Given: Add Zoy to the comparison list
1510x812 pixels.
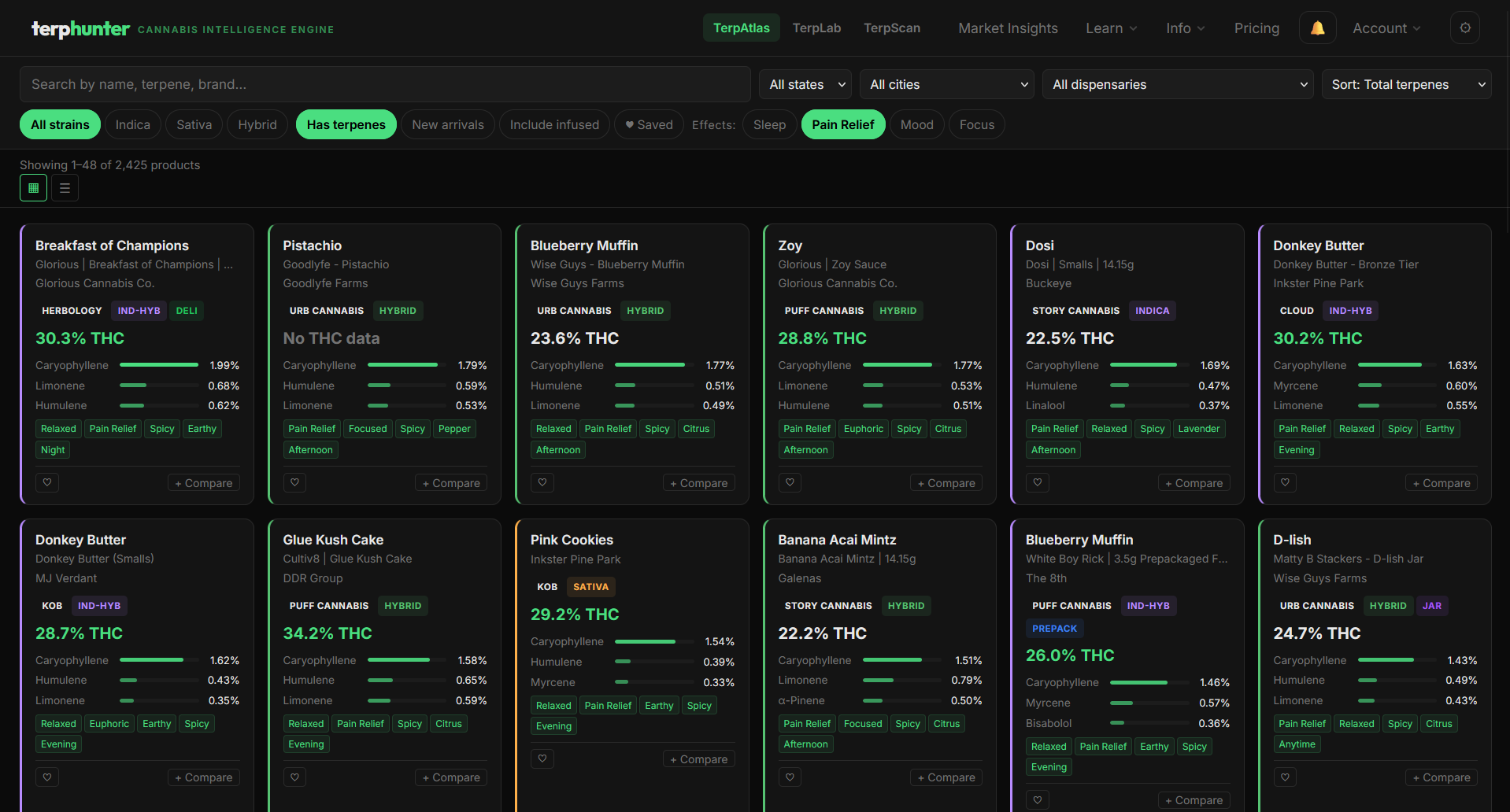Looking at the screenshot, I should 946,482.
